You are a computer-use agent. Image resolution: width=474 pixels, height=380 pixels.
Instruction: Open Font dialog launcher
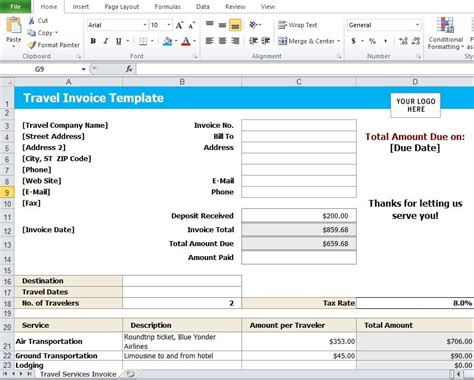(x=195, y=57)
